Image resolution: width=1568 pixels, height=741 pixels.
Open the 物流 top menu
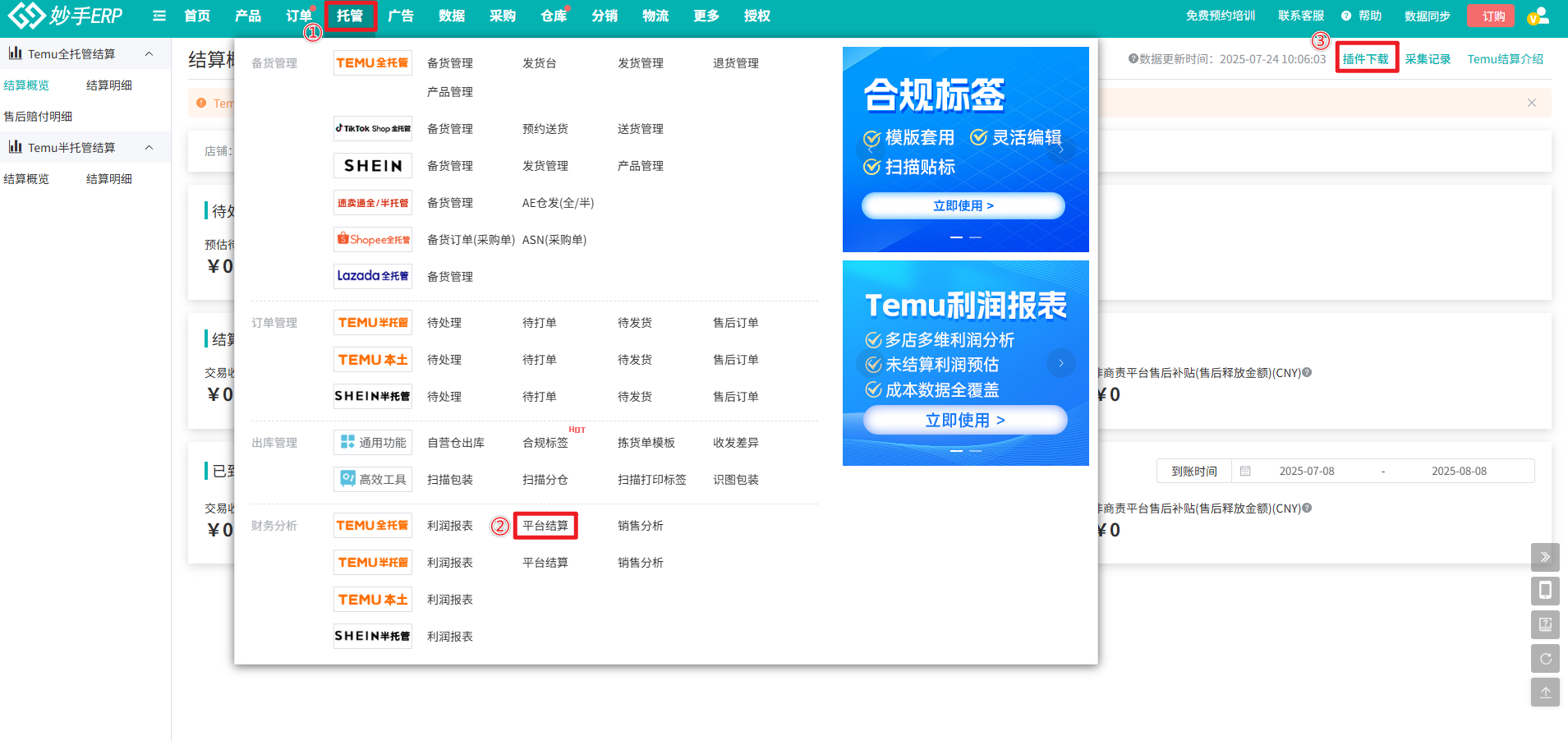click(655, 16)
